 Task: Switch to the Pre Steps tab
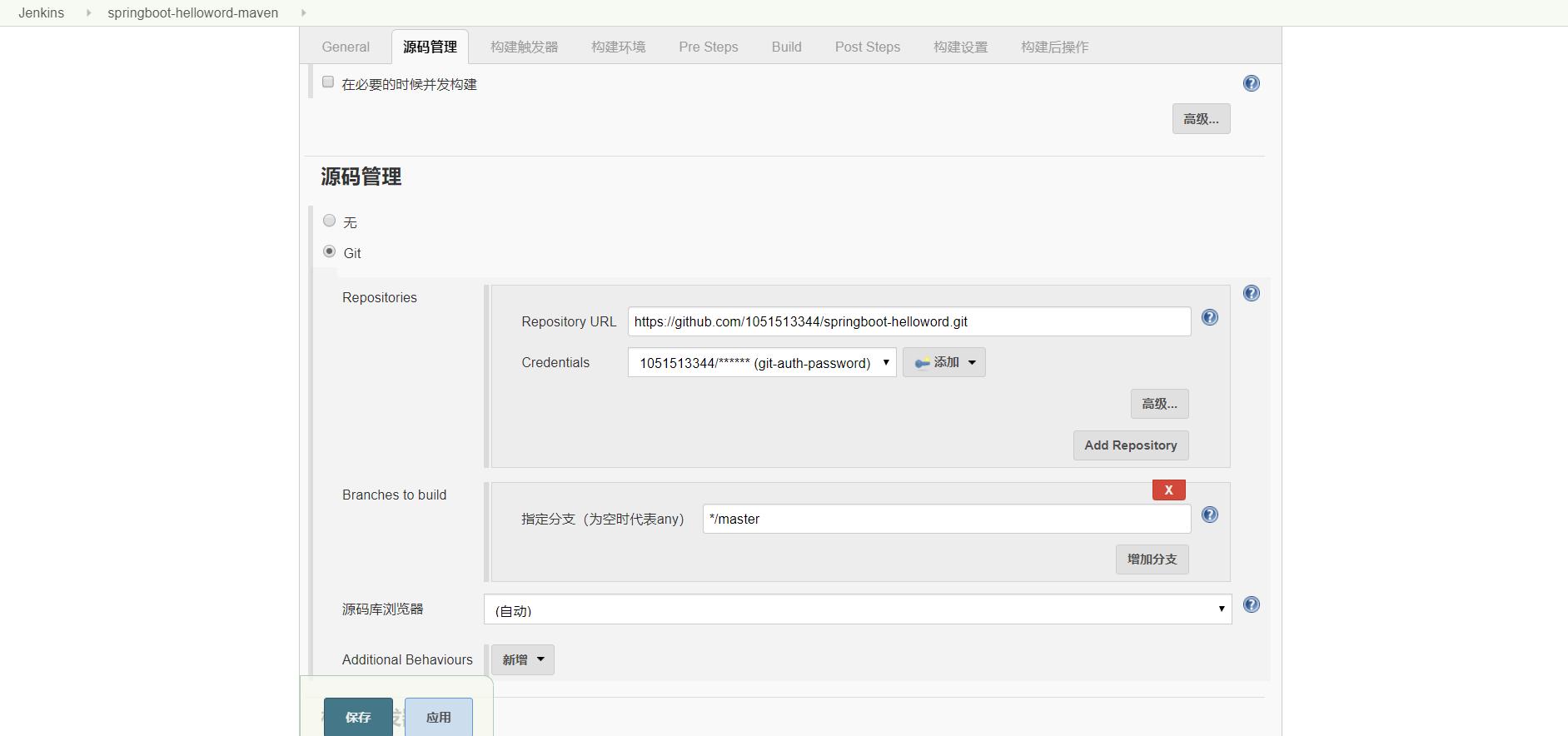pyautogui.click(x=709, y=47)
